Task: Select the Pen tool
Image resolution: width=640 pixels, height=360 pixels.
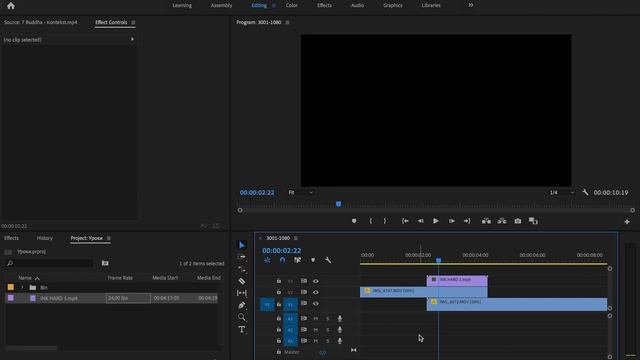Action: click(x=242, y=305)
